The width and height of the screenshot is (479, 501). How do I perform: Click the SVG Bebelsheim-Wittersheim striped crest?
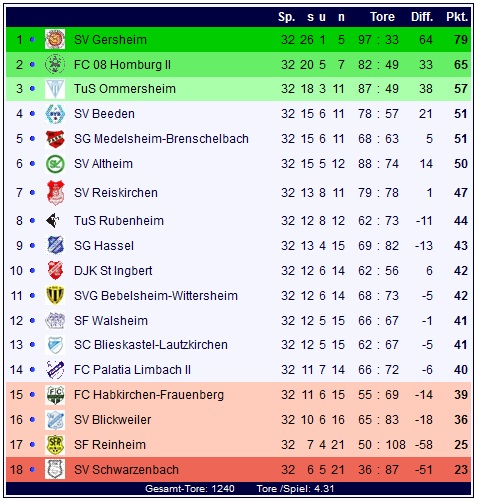[55, 295]
